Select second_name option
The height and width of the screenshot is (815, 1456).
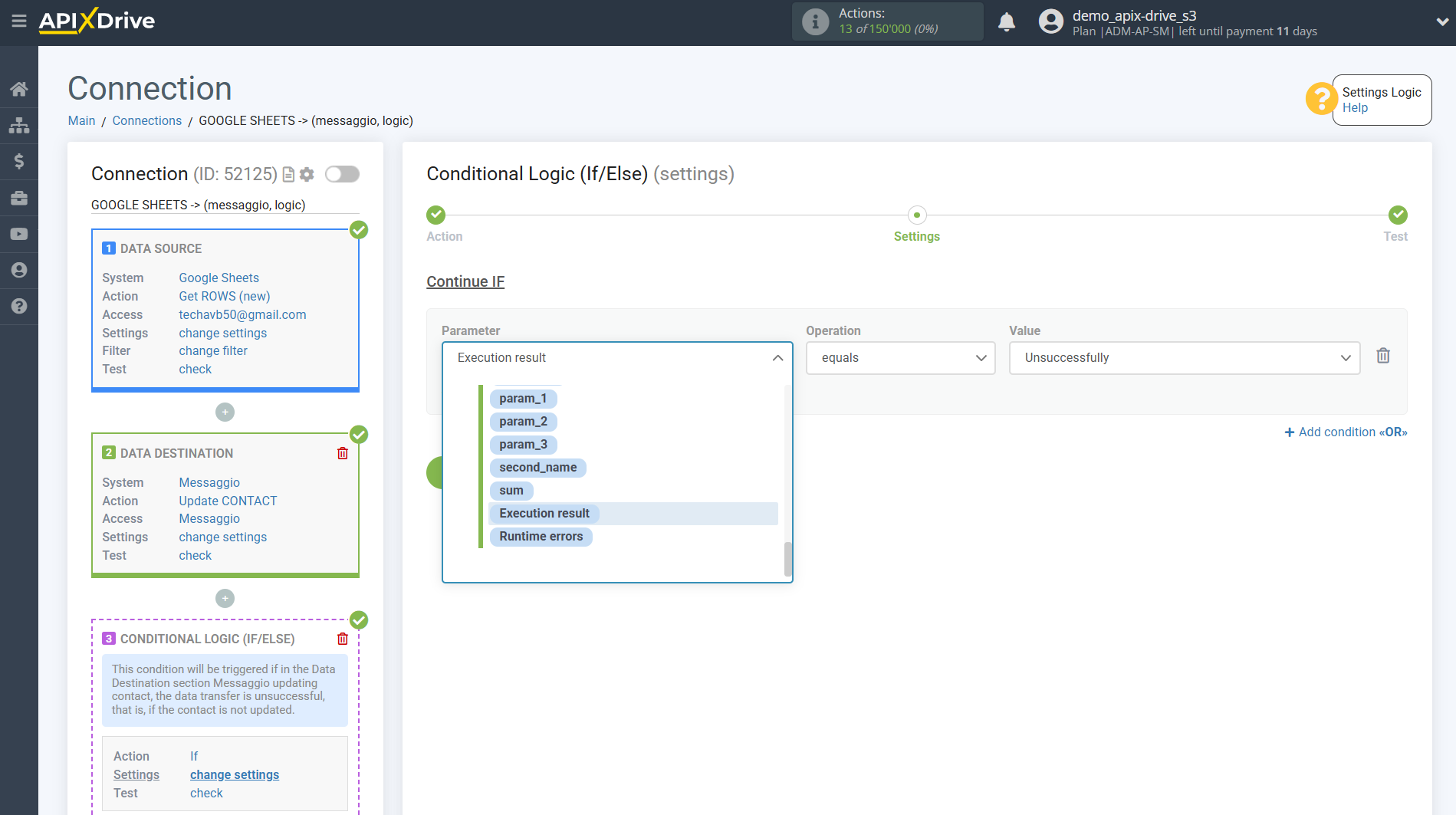tap(538, 468)
